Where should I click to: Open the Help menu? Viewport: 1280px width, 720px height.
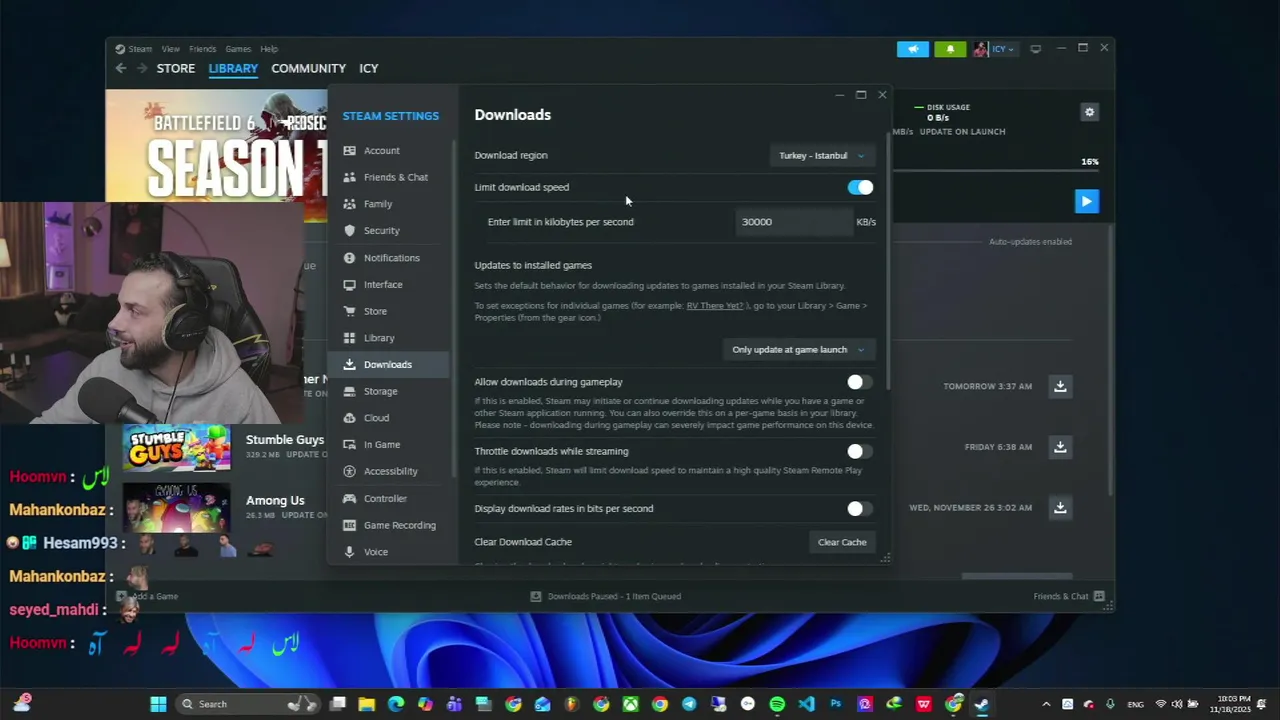pos(269,49)
